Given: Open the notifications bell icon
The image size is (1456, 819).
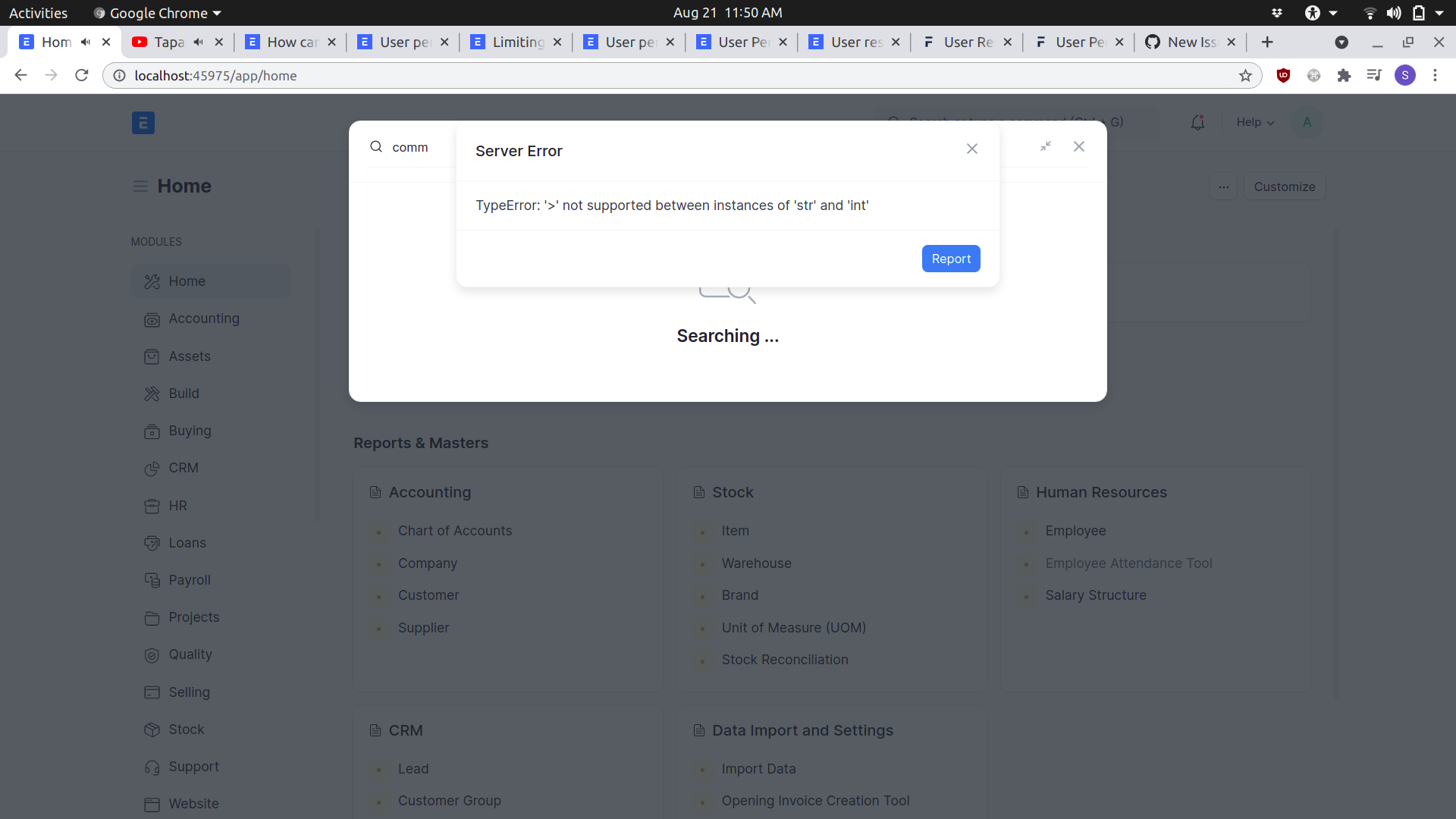Looking at the screenshot, I should (1197, 122).
